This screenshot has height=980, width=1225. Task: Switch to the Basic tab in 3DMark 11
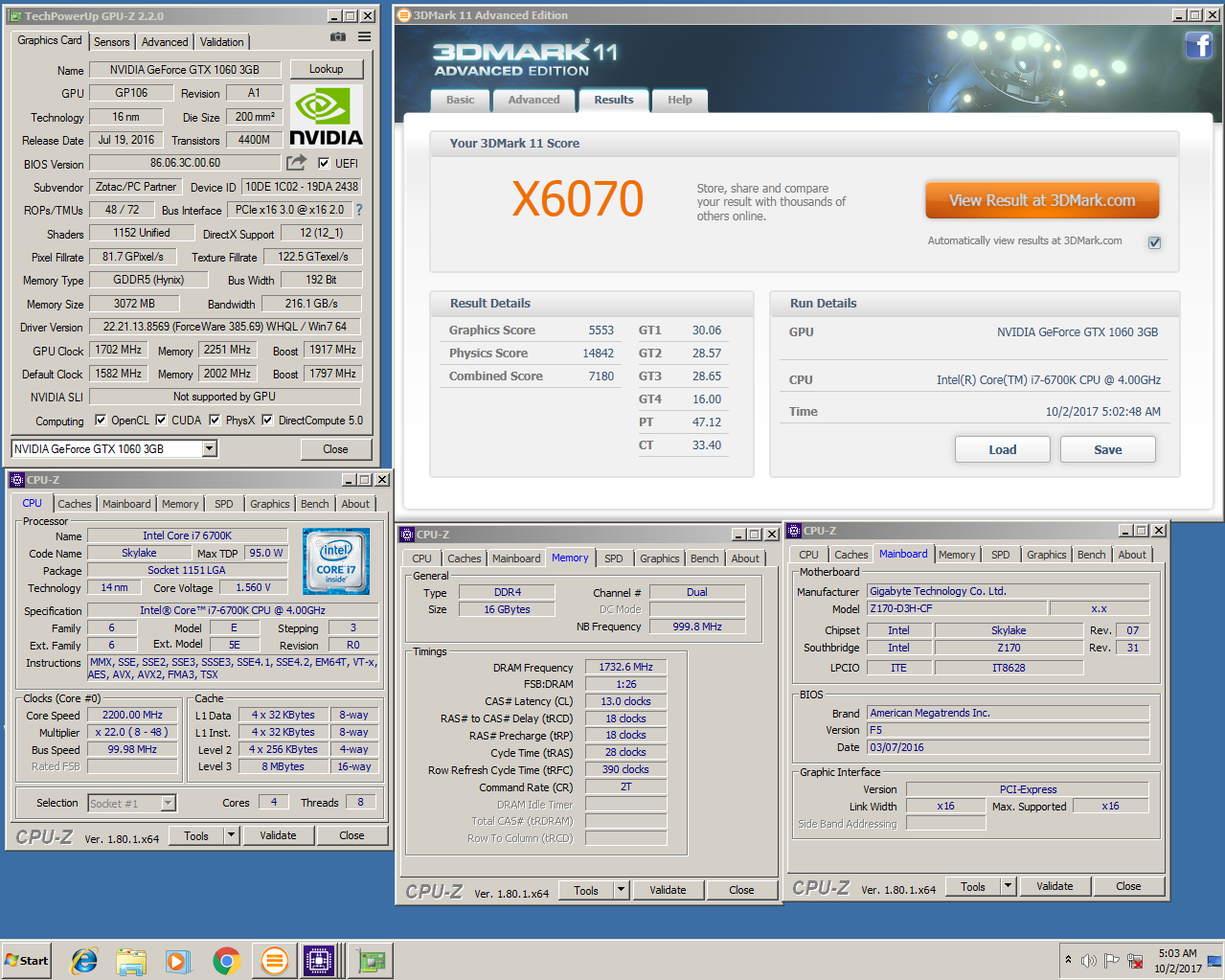(x=460, y=100)
